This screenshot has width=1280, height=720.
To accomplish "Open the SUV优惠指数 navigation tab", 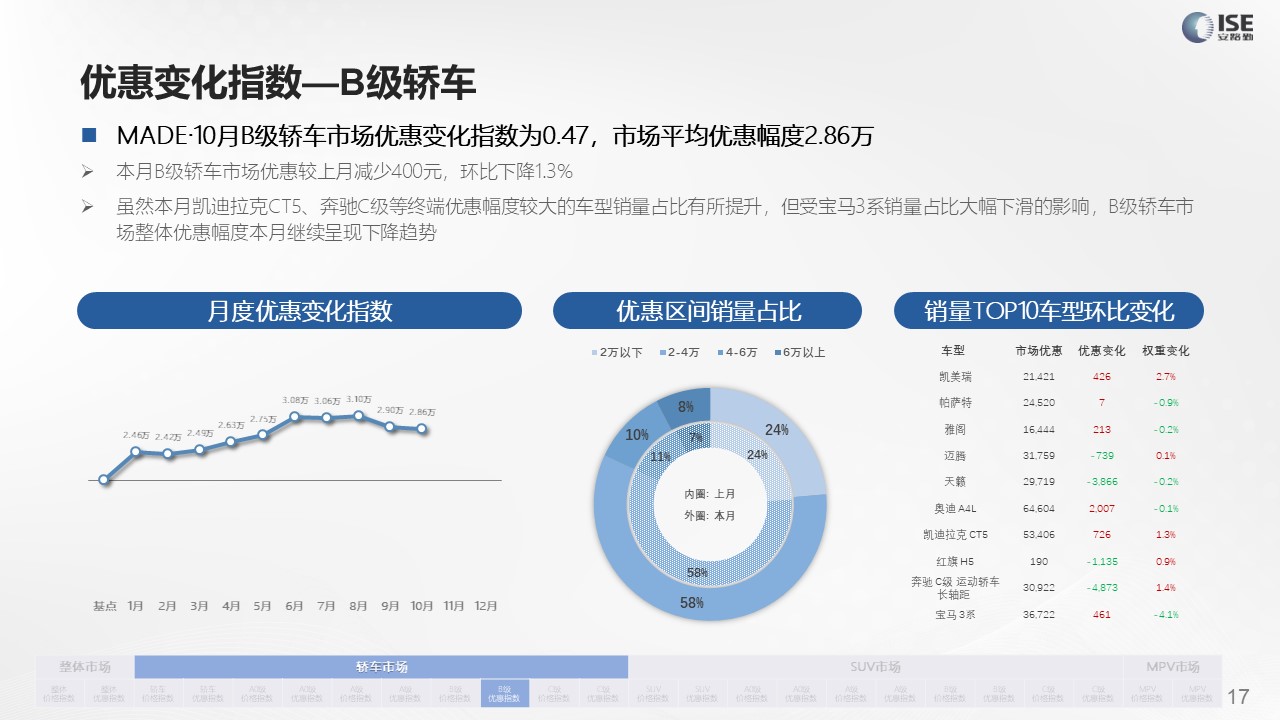I will (703, 694).
